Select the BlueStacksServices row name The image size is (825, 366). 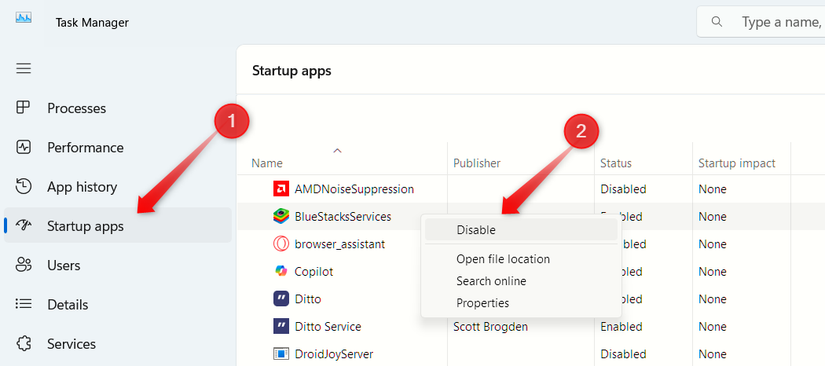(x=343, y=216)
